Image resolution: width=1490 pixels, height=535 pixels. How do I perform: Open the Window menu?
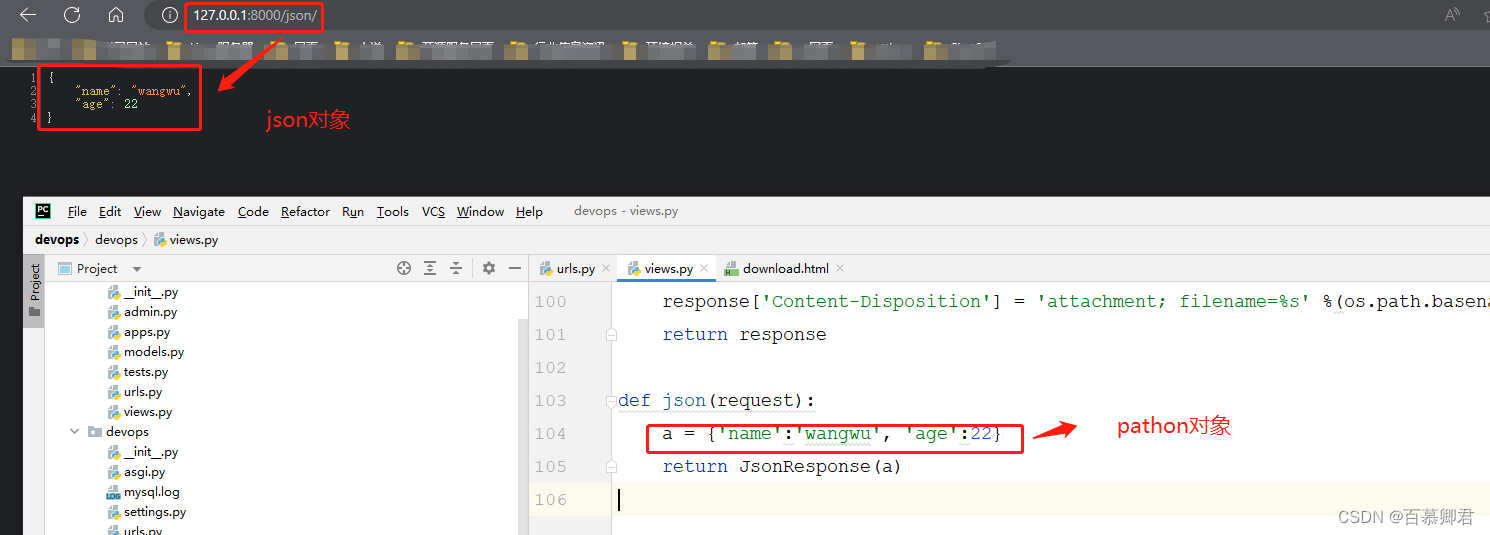480,211
